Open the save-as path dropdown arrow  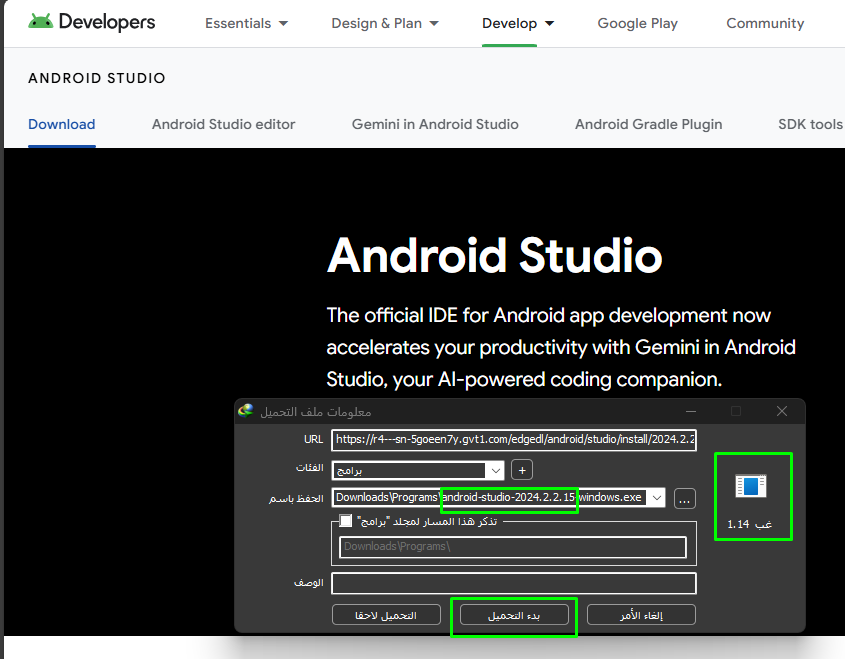click(656, 498)
